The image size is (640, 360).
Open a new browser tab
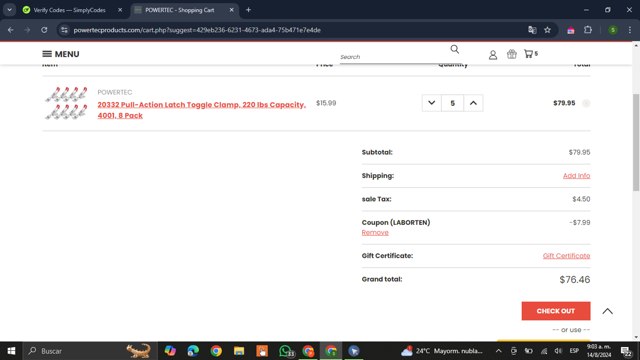coord(248,10)
